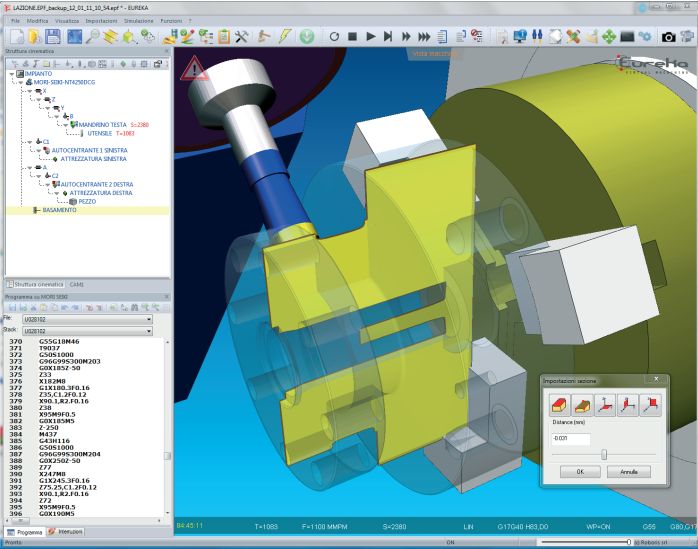Click the Stop simulation circle icon

point(333,36)
